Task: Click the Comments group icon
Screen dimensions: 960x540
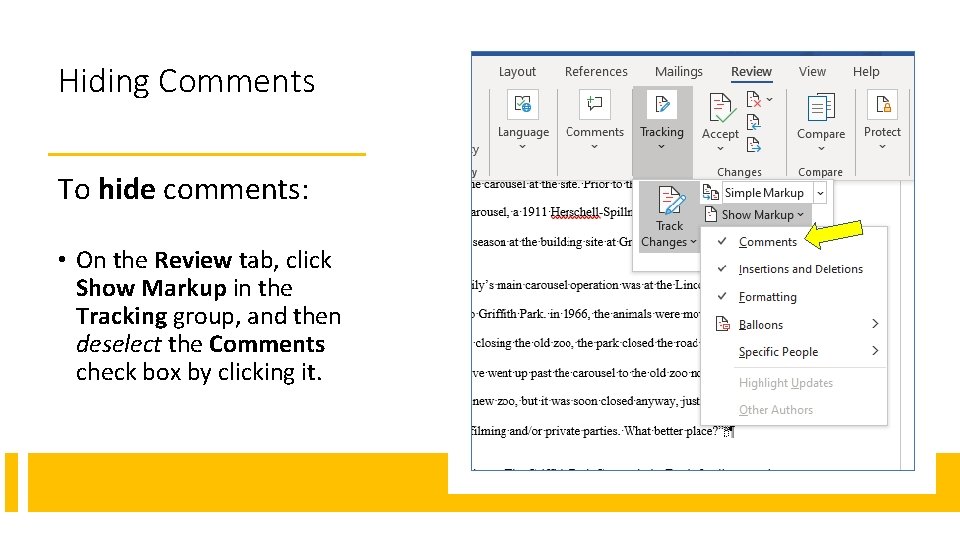Action: pyautogui.click(x=594, y=105)
